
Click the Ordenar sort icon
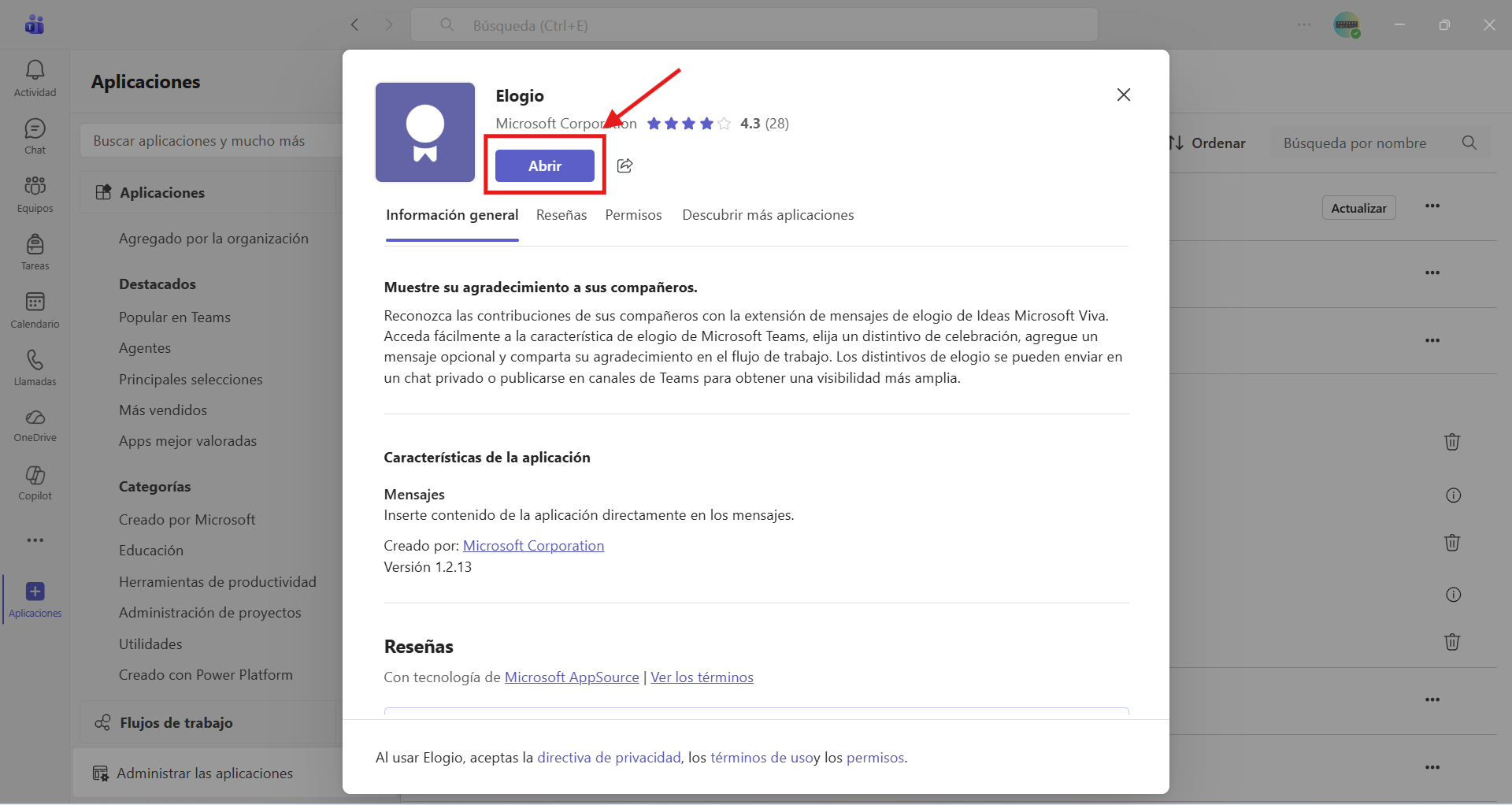pos(1177,143)
